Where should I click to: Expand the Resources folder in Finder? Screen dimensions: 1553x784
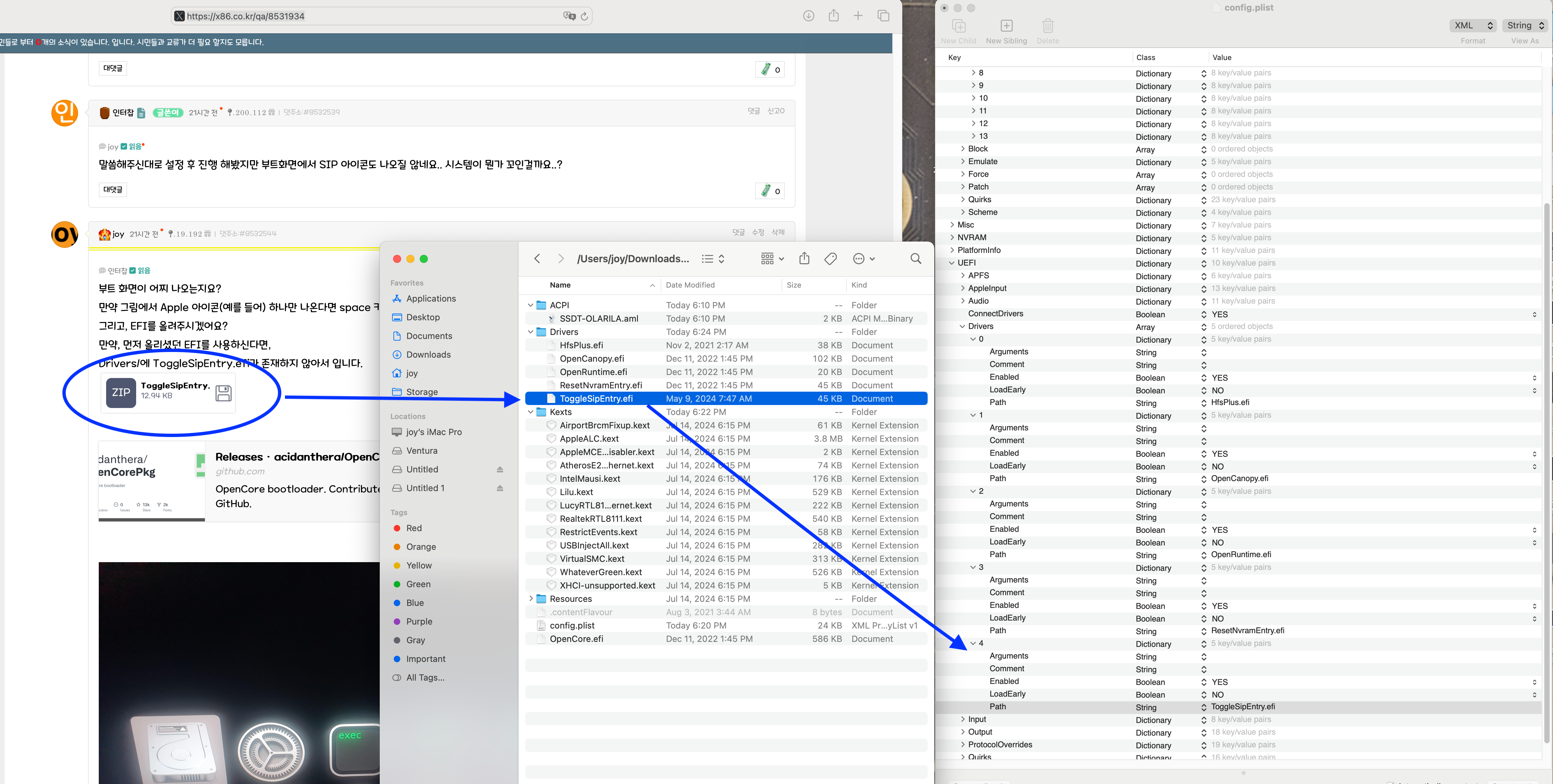click(x=531, y=599)
